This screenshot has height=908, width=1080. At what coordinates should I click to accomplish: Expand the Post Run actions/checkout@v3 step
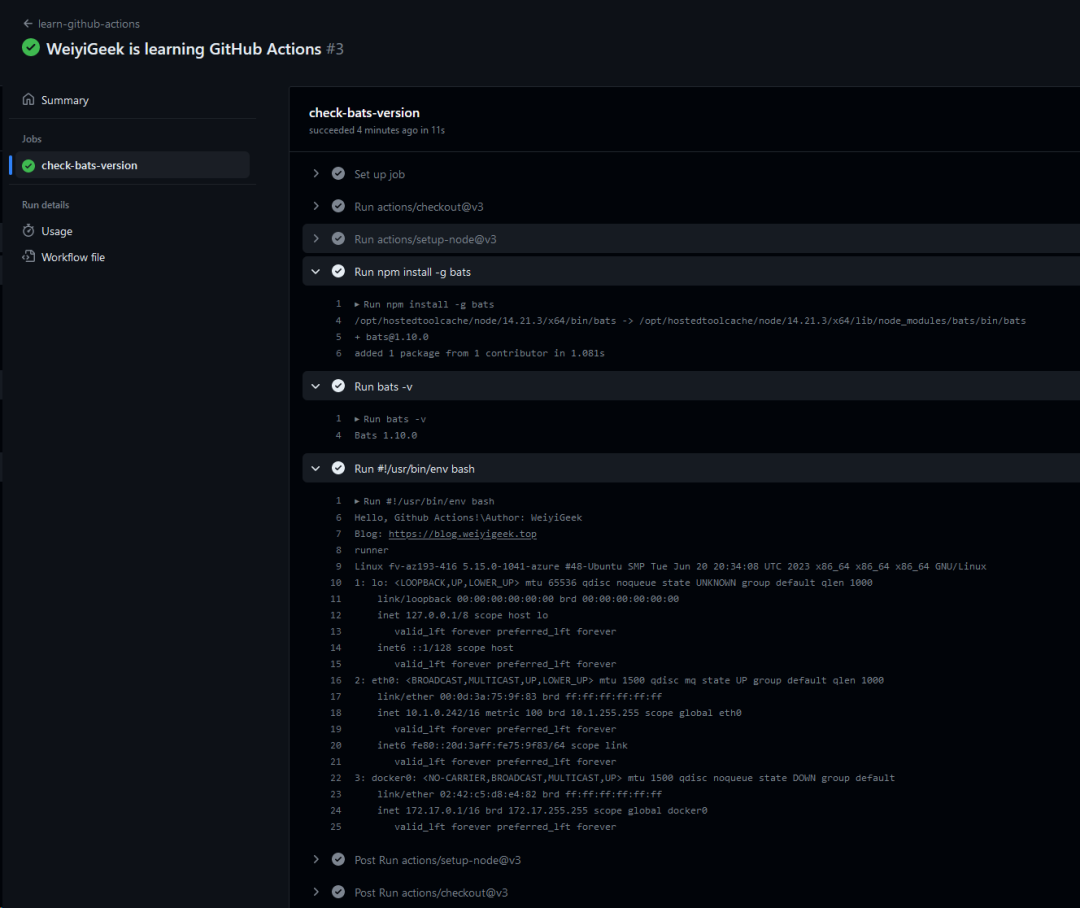317,892
